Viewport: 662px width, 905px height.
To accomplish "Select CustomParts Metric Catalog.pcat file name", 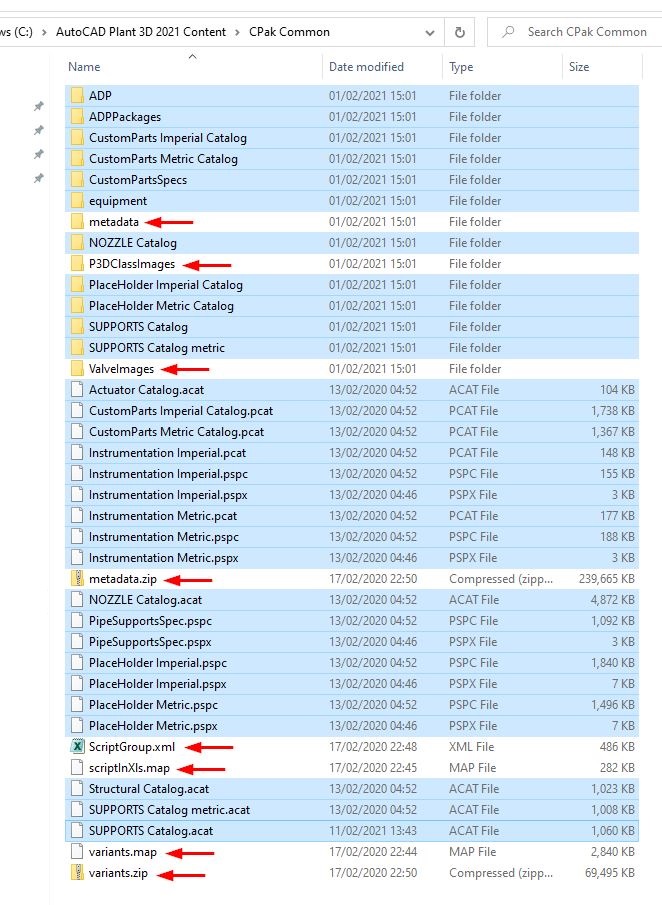I will (x=176, y=432).
